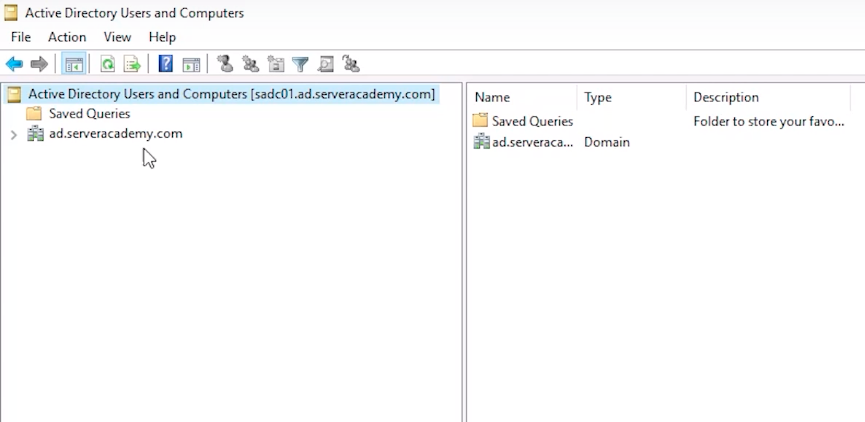The height and width of the screenshot is (422, 865).
Task: Open Help with the question mark icon
Action: click(x=166, y=64)
